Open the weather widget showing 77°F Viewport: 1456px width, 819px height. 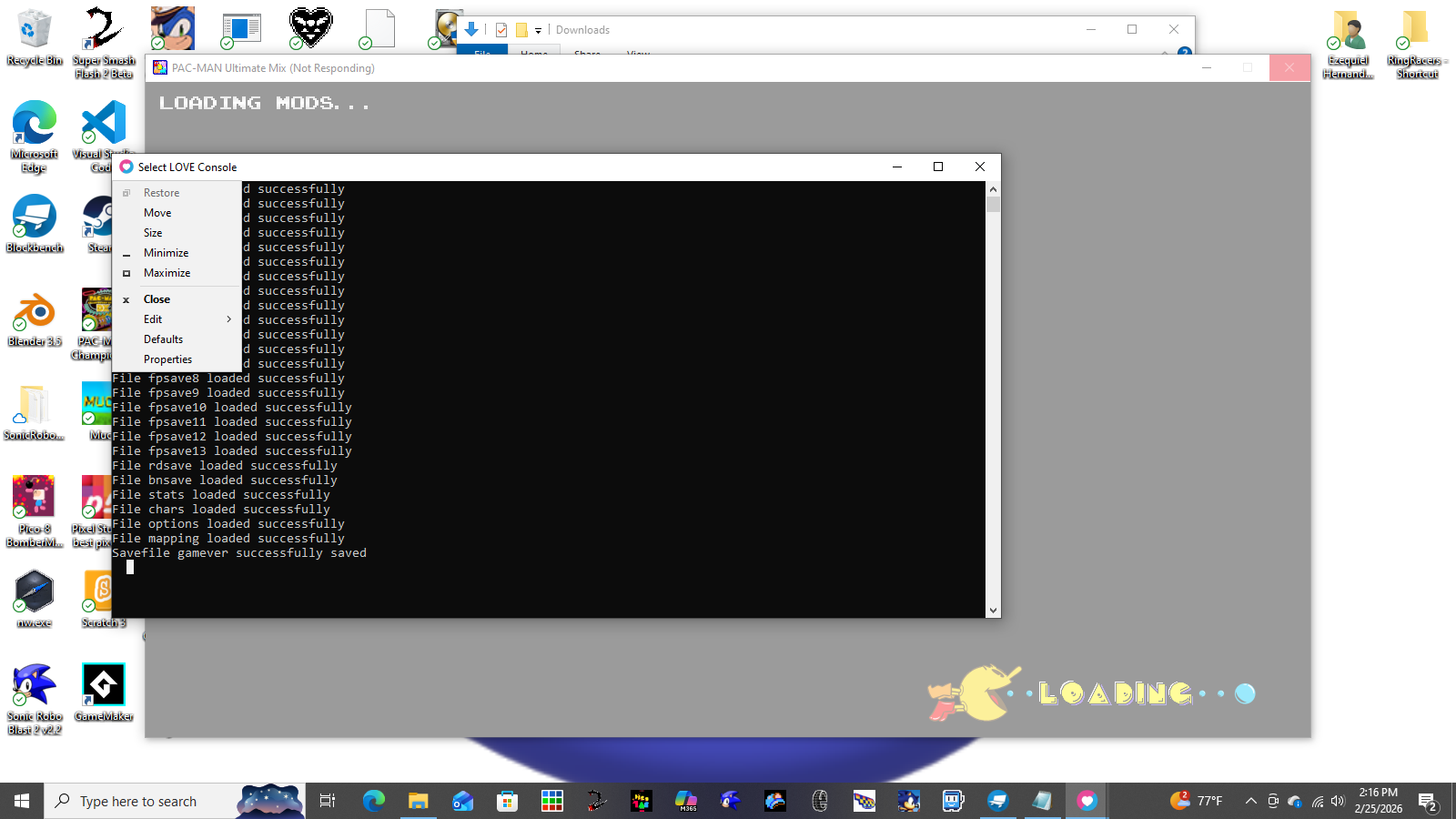(x=1196, y=801)
